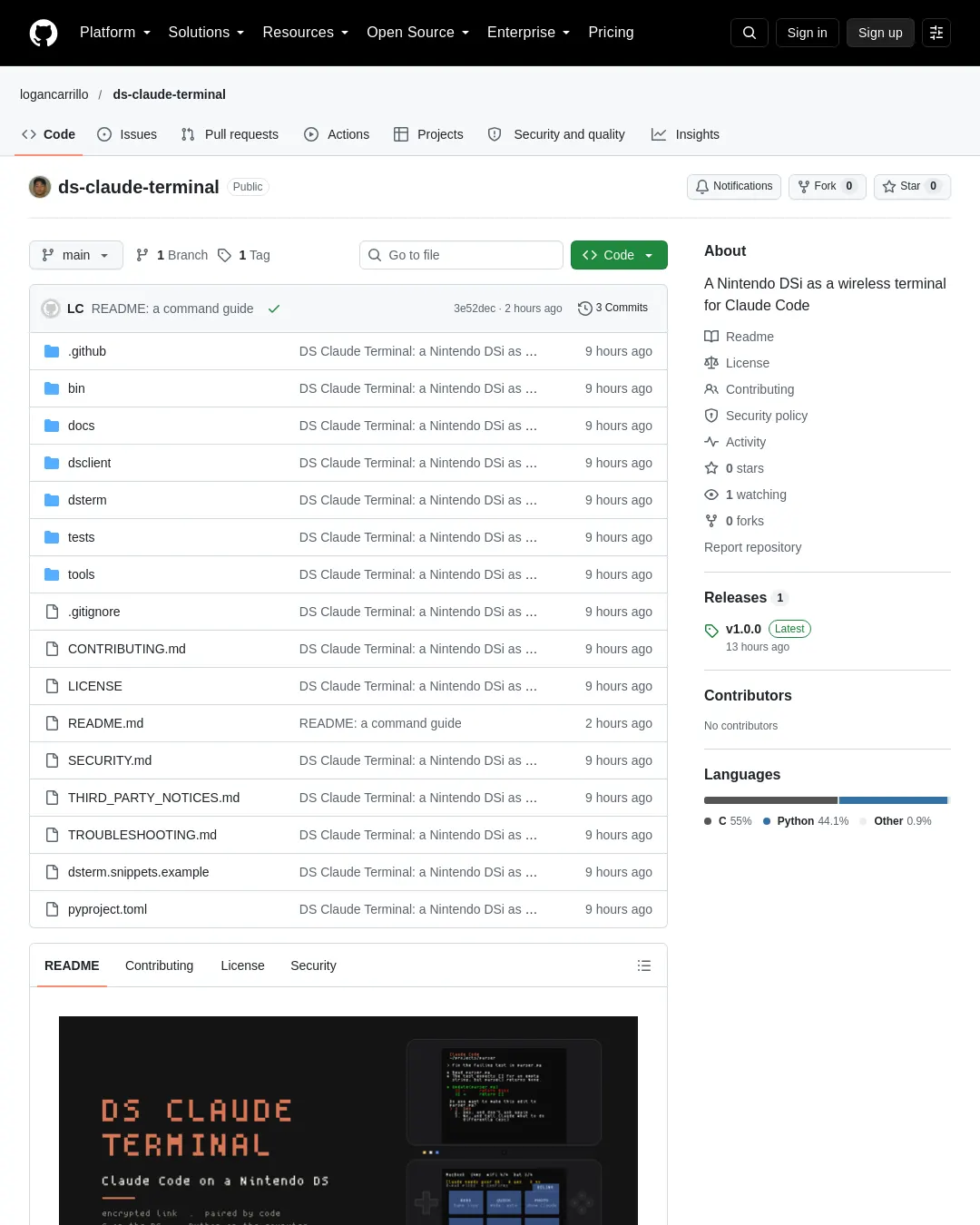This screenshot has height=1225, width=980.
Task: Select the Contributing tab in README panel
Action: click(160, 965)
